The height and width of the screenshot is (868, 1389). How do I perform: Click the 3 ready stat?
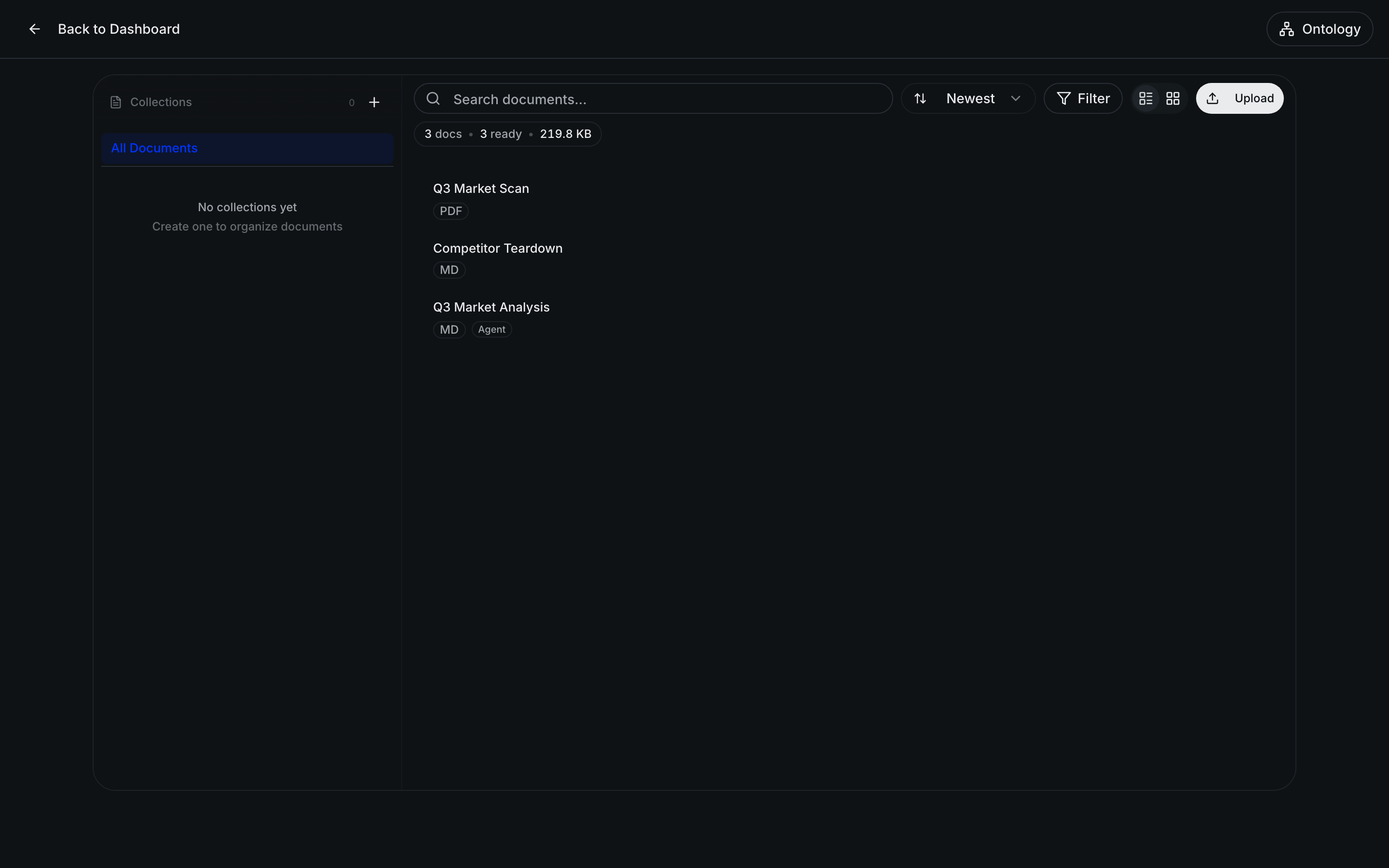501,134
